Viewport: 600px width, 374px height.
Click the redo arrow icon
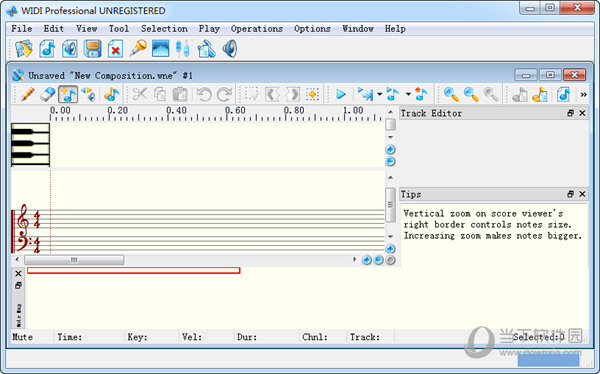pyautogui.click(x=224, y=94)
